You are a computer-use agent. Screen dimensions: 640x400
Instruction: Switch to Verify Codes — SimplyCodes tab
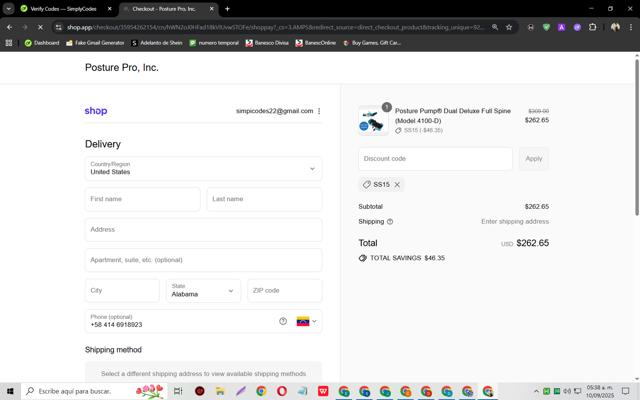(x=63, y=9)
